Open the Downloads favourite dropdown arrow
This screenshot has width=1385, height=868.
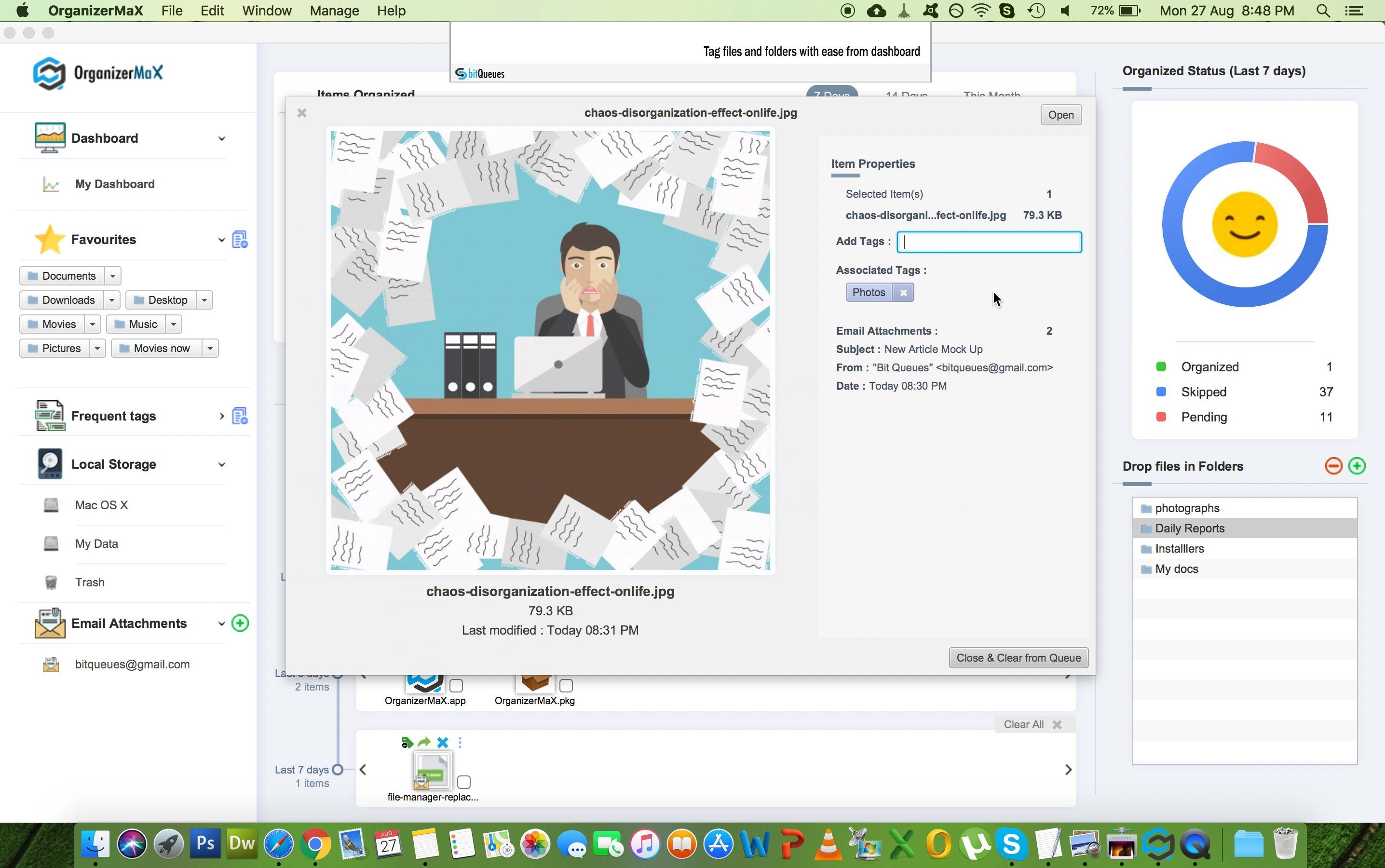click(x=112, y=300)
